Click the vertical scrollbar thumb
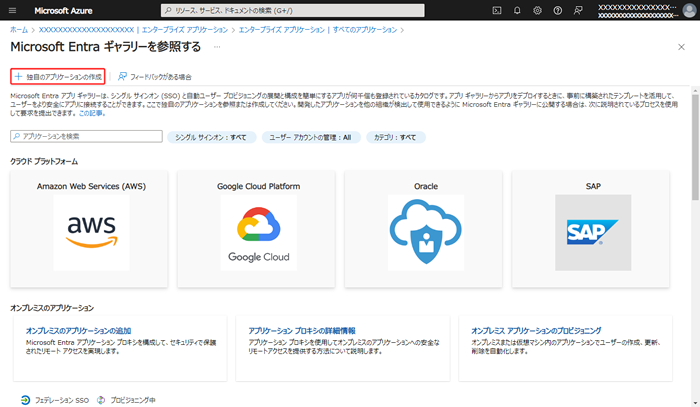Image resolution: width=700 pixels, height=407 pixels. [696, 147]
